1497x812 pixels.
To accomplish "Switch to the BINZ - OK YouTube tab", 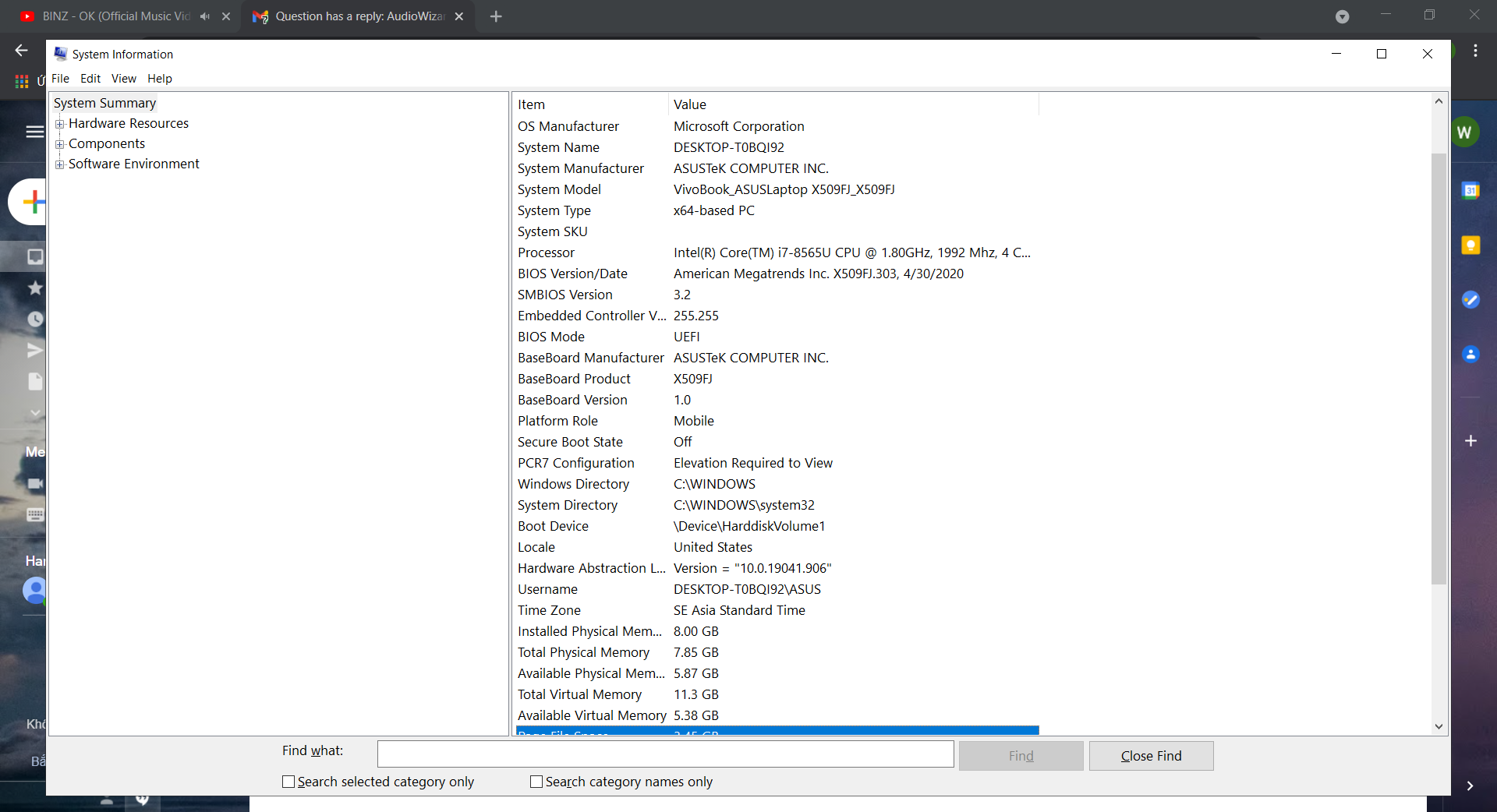I will pos(115,16).
